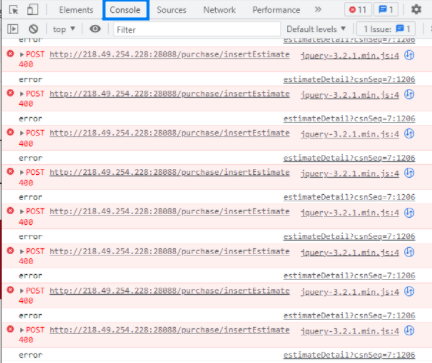432x363 pixels.
Task: Click the red 11 errors badge
Action: pyautogui.click(x=358, y=10)
